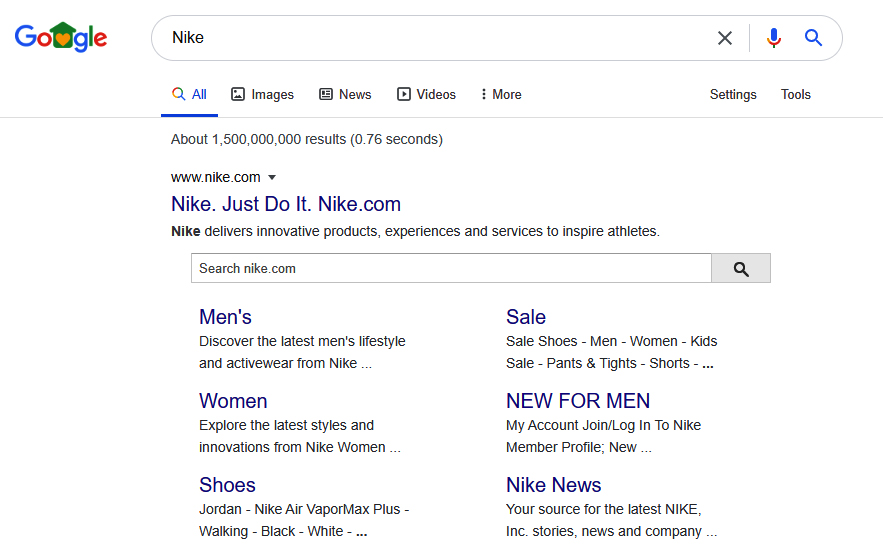Image resolution: width=883 pixels, height=557 pixels.
Task: Click the magnifier icon in All tab
Action: [179, 94]
